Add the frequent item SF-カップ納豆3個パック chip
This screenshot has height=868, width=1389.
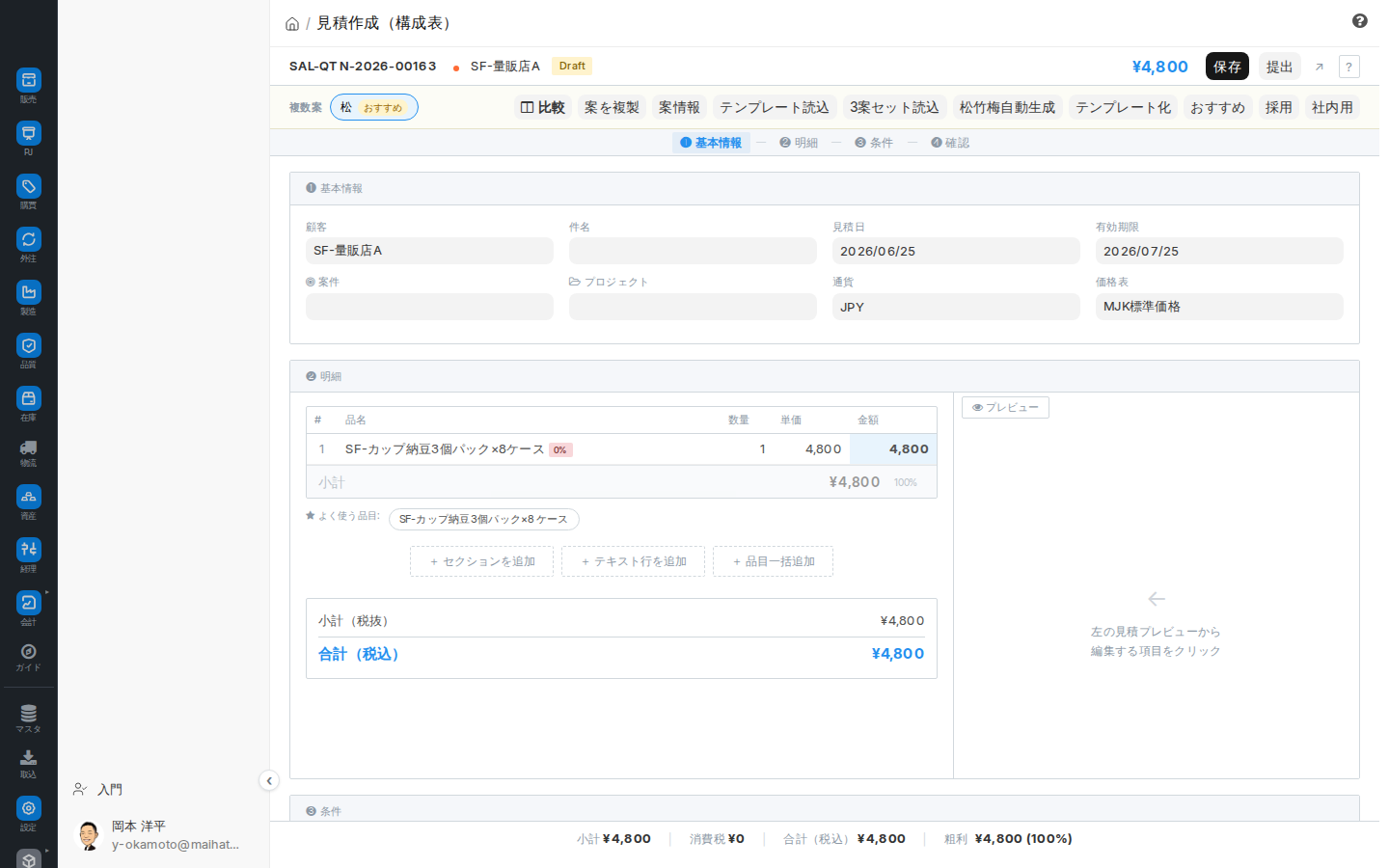click(483, 519)
